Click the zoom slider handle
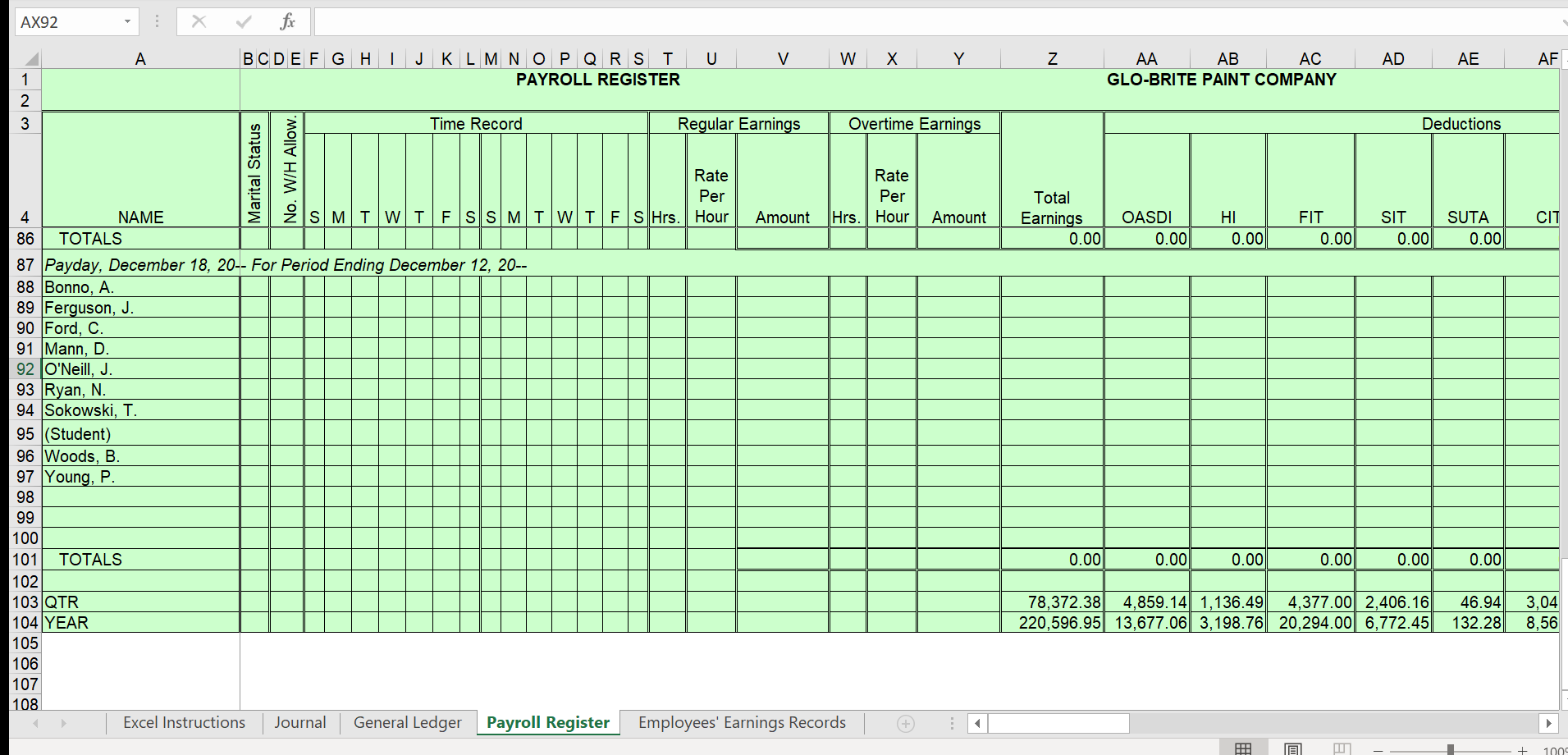The width and height of the screenshot is (1568, 755). click(1451, 750)
